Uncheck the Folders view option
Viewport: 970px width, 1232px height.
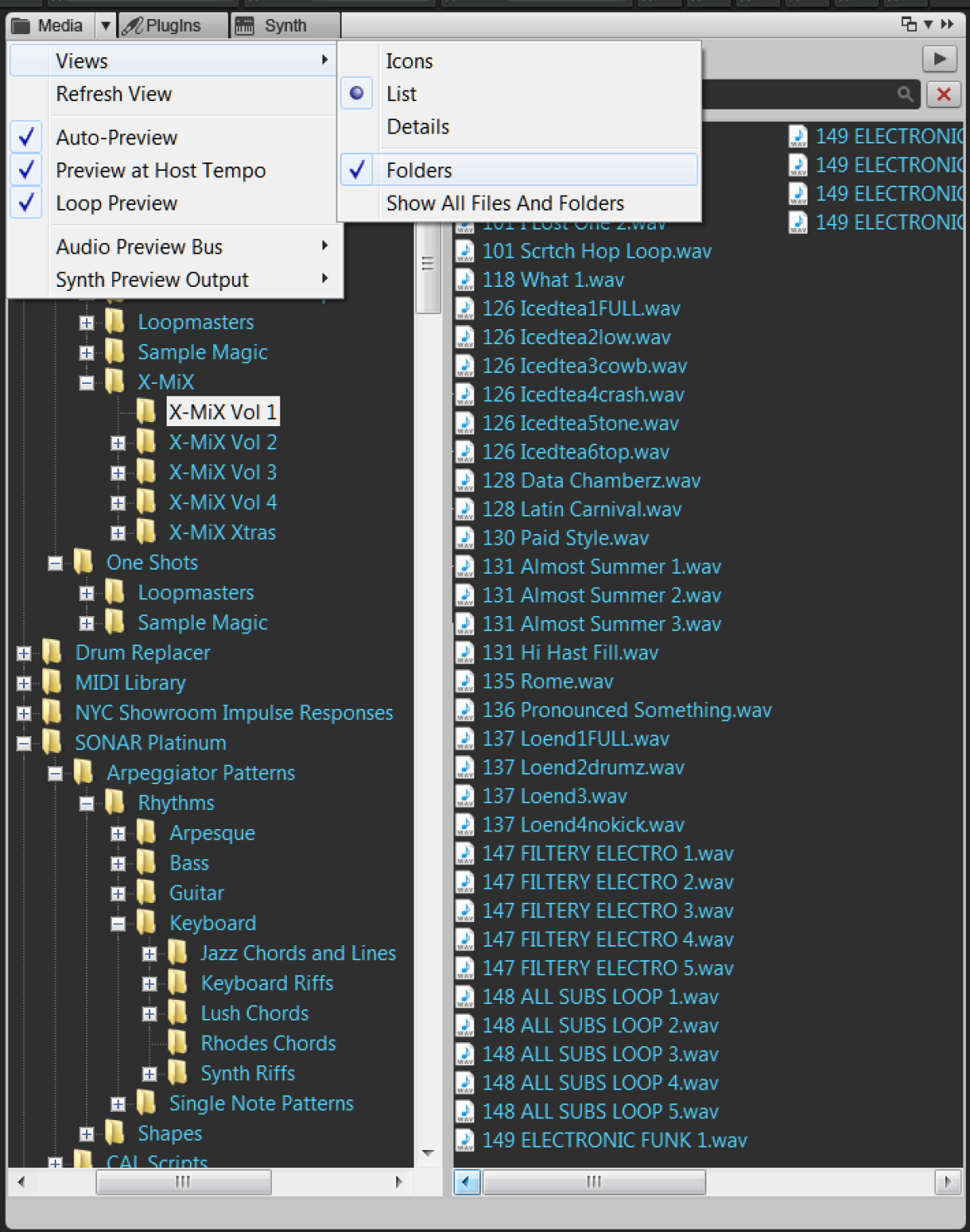tap(519, 170)
